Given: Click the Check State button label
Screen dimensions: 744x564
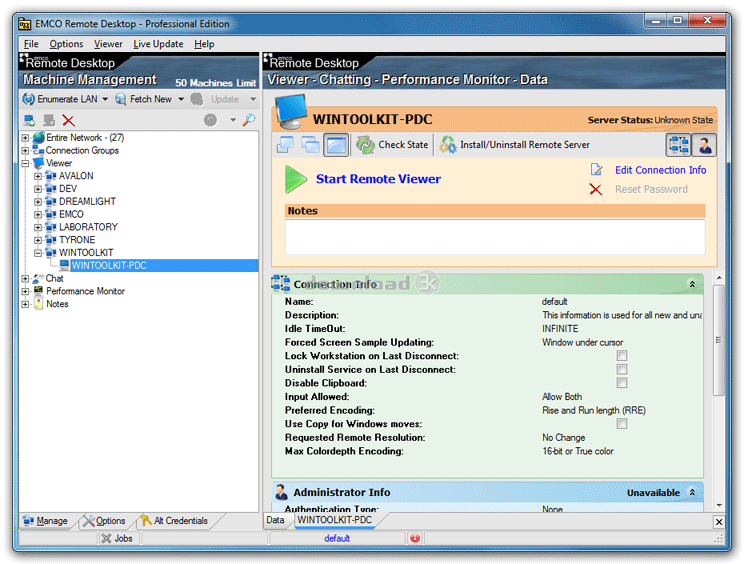Looking at the screenshot, I should (x=403, y=145).
